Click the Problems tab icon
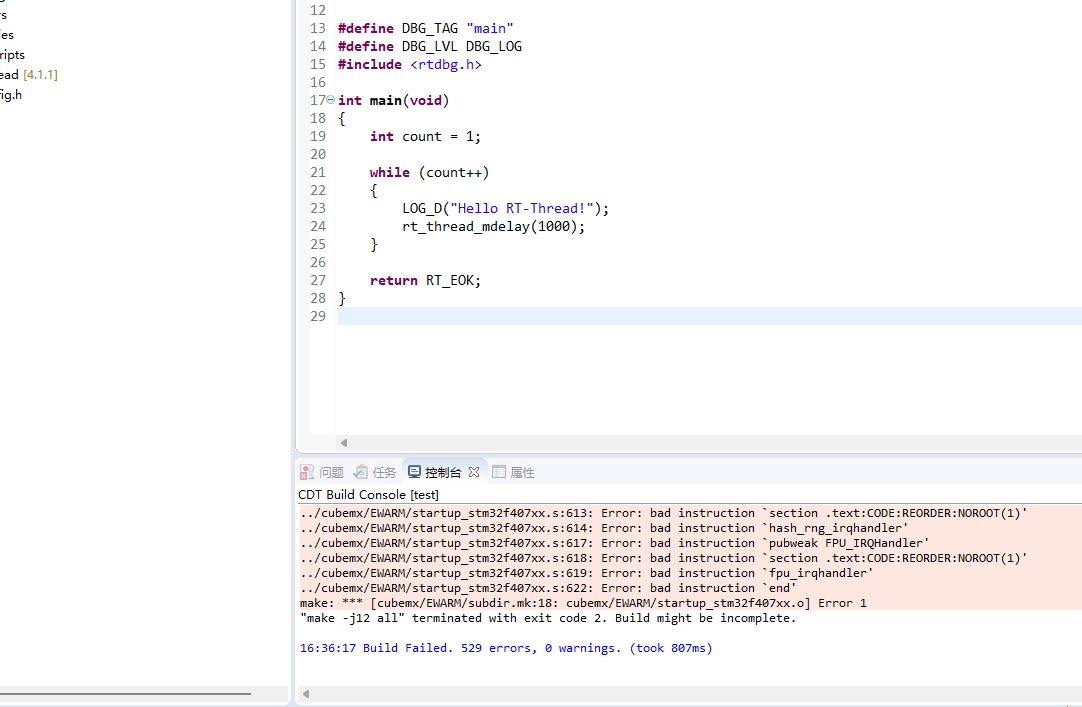Image resolution: width=1082 pixels, height=707 pixels. [x=306, y=472]
